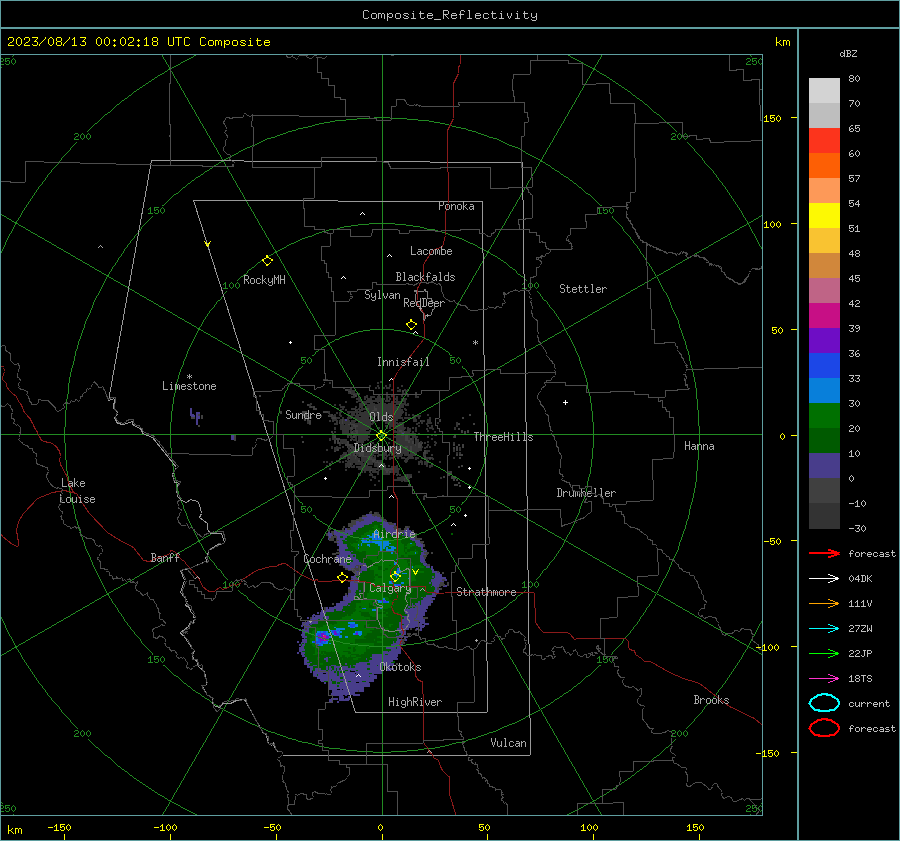The width and height of the screenshot is (900, 841).
Task: Click the Okotoks city label
Action: point(400,667)
